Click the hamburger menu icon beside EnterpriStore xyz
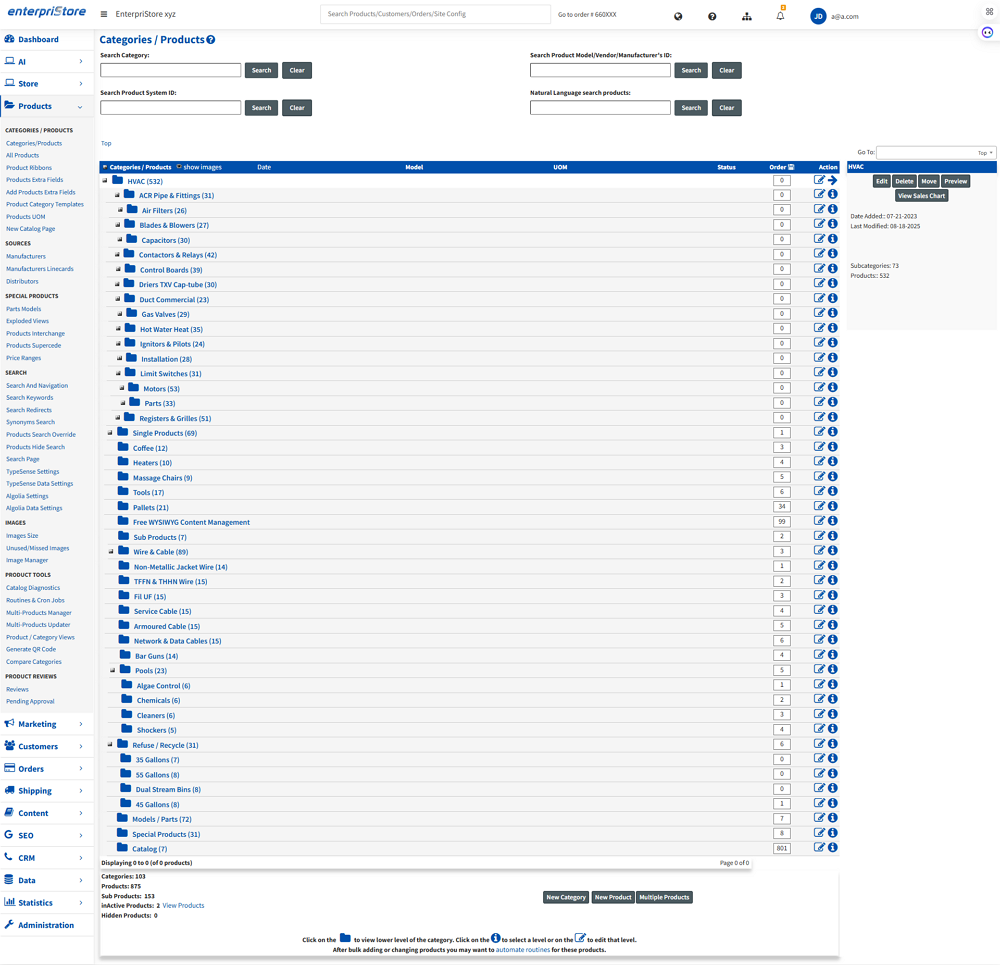 click(x=104, y=15)
